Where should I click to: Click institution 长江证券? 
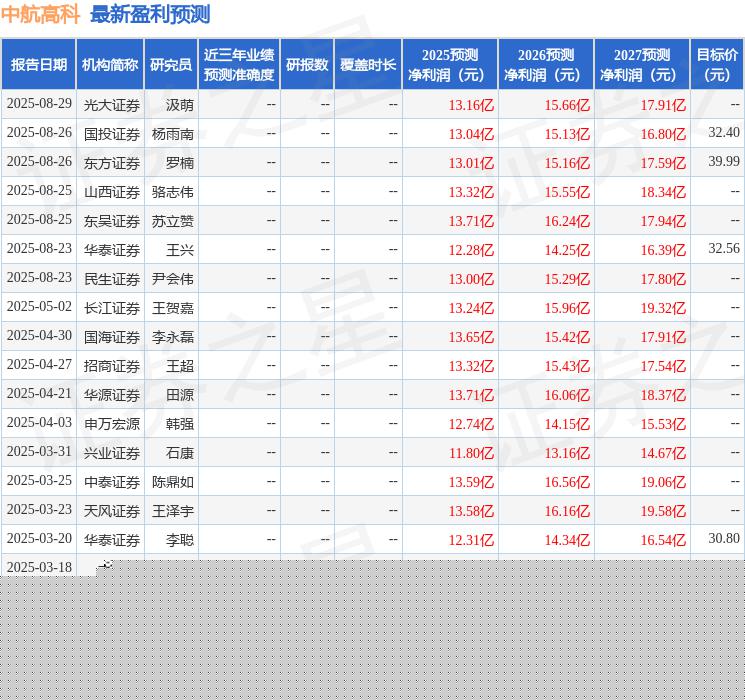(112, 308)
